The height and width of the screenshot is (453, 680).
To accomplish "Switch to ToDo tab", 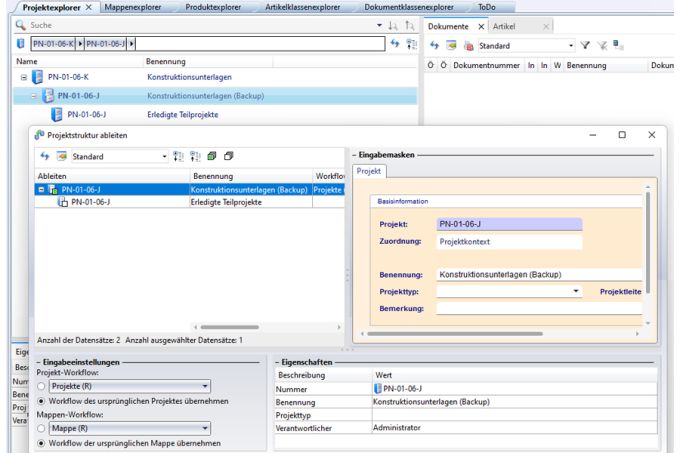I will (487, 7).
